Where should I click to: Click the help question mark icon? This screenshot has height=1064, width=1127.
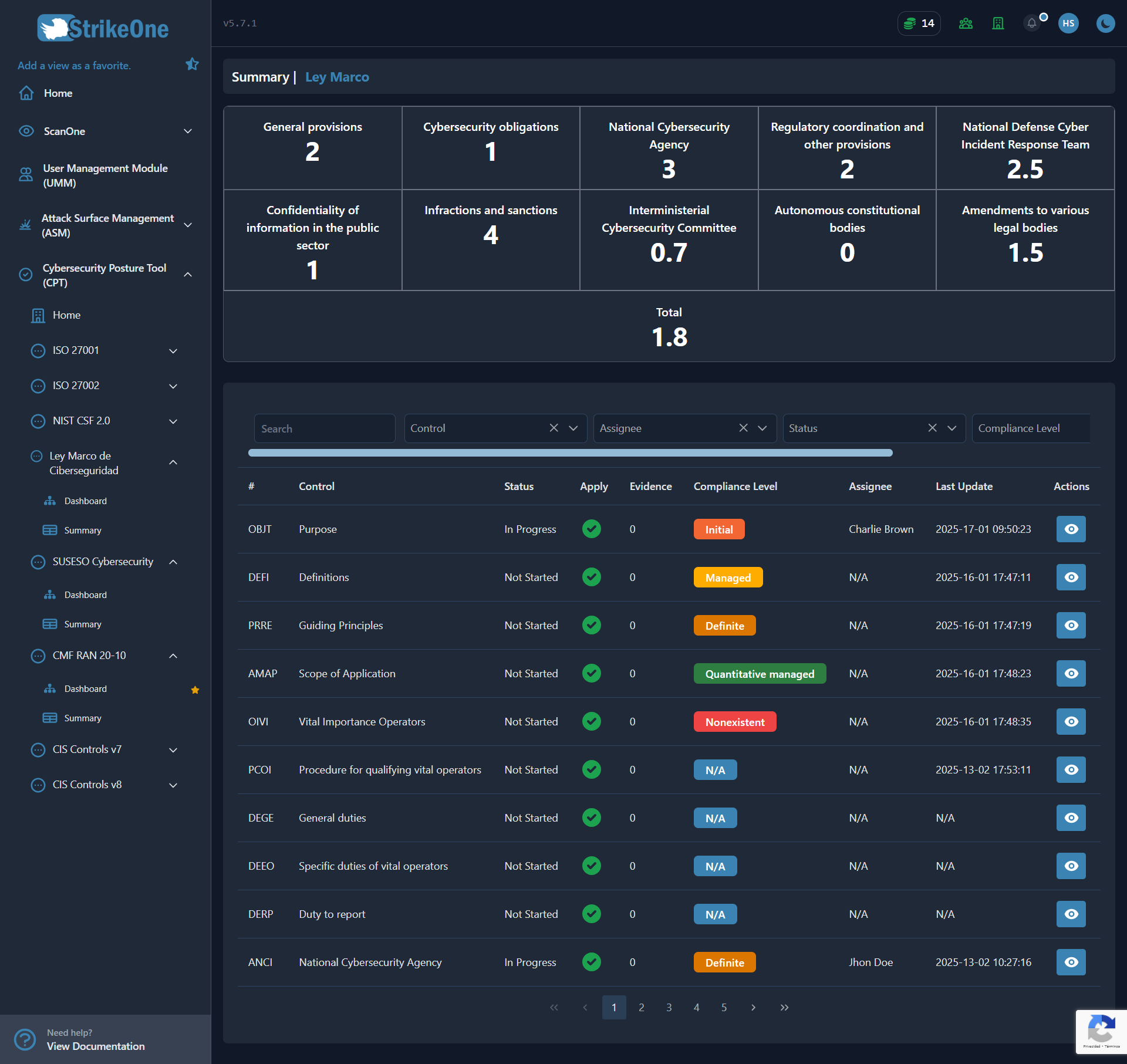pyautogui.click(x=25, y=1039)
